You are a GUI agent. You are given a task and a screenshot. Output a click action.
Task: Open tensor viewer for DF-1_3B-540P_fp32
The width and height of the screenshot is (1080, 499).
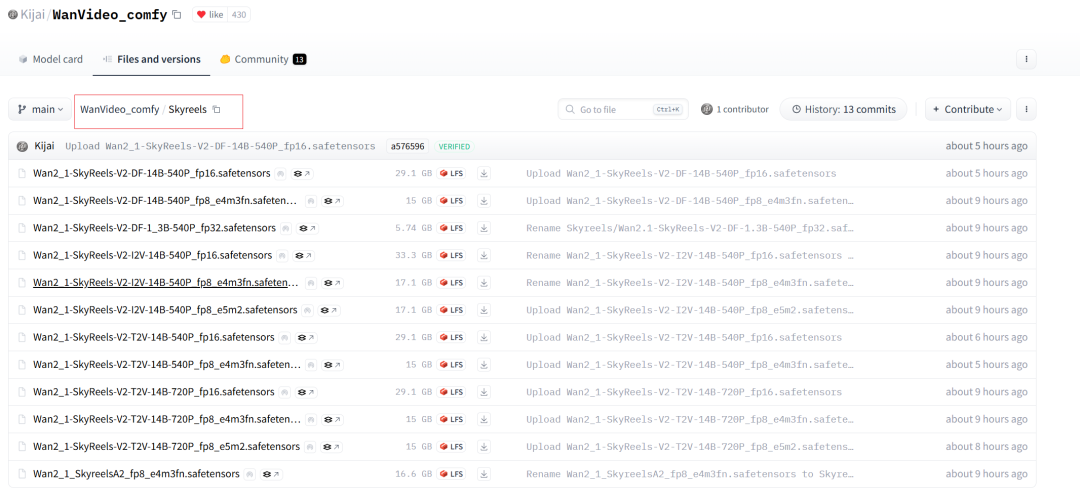(307, 228)
